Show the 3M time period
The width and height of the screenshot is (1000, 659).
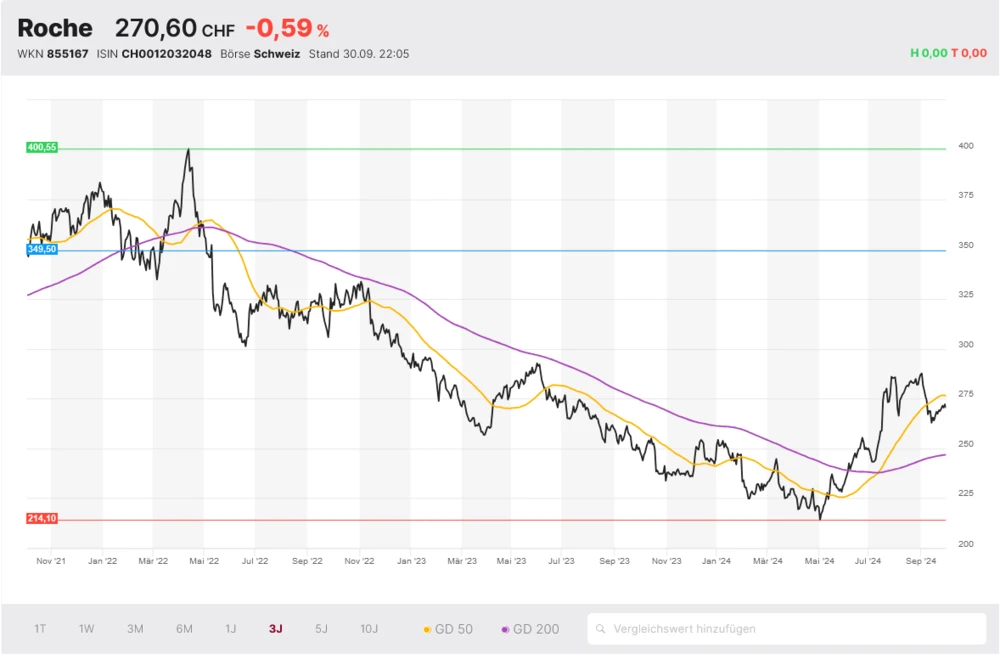click(135, 629)
